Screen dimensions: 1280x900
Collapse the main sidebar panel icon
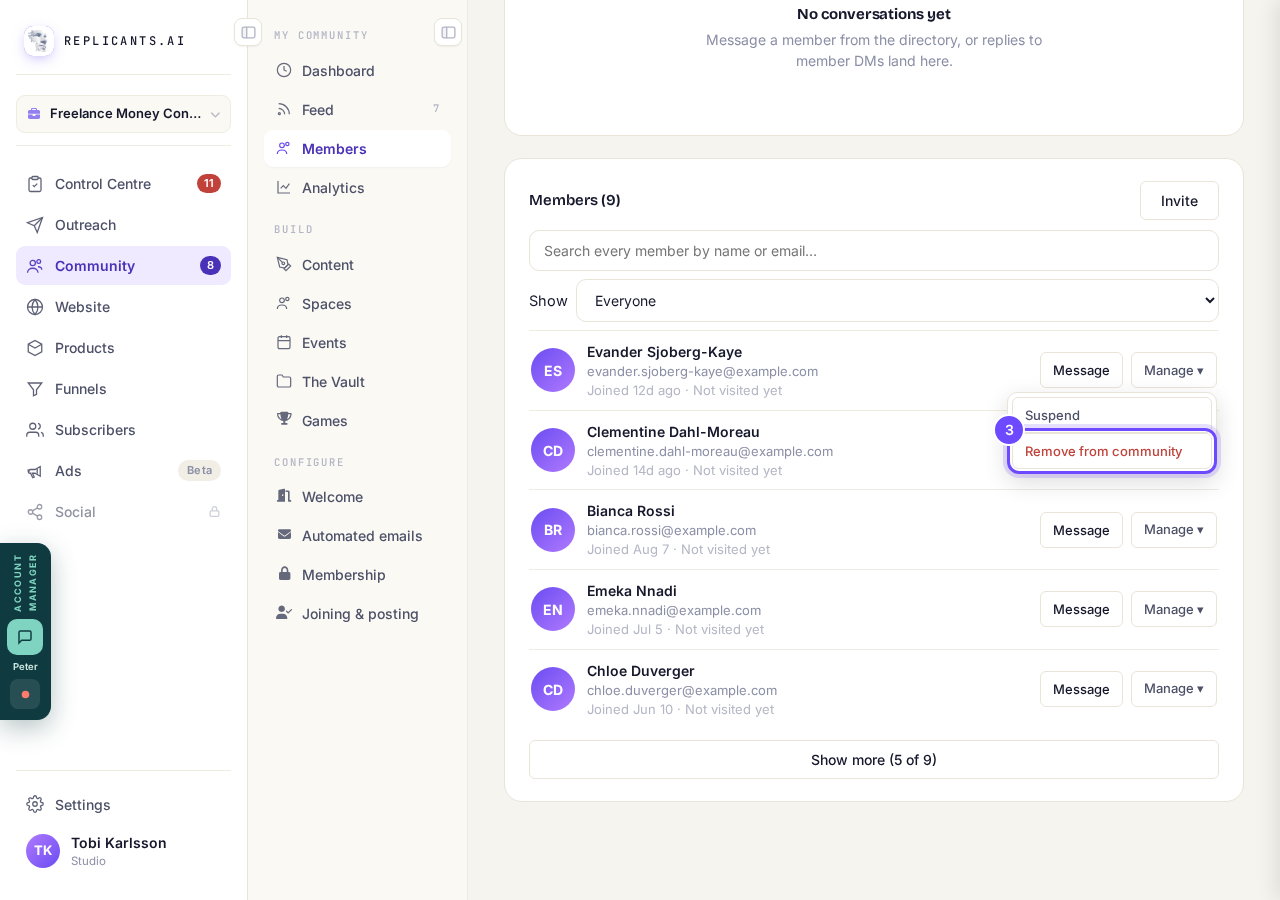248,32
